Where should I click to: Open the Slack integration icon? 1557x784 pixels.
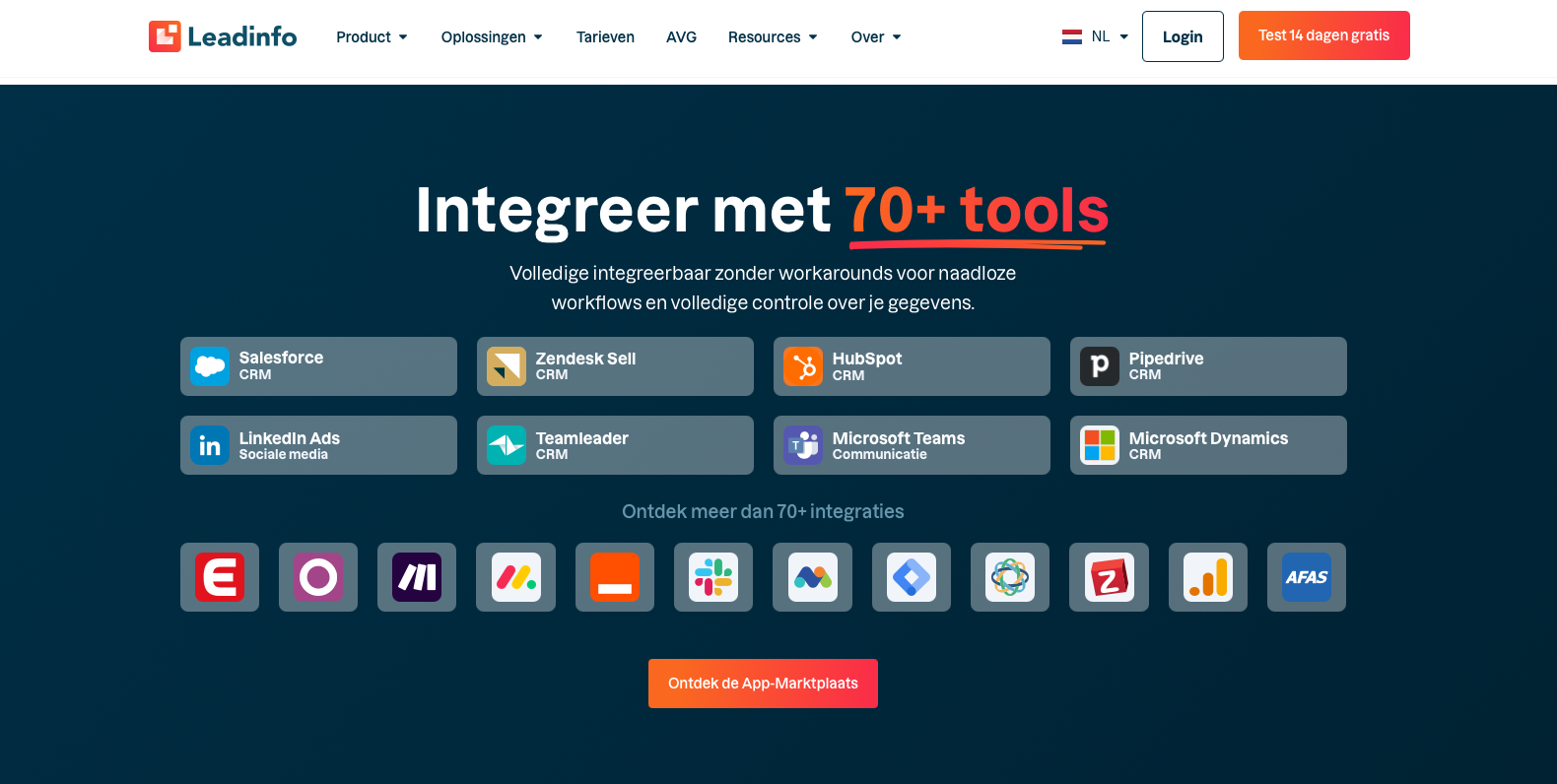tap(713, 577)
